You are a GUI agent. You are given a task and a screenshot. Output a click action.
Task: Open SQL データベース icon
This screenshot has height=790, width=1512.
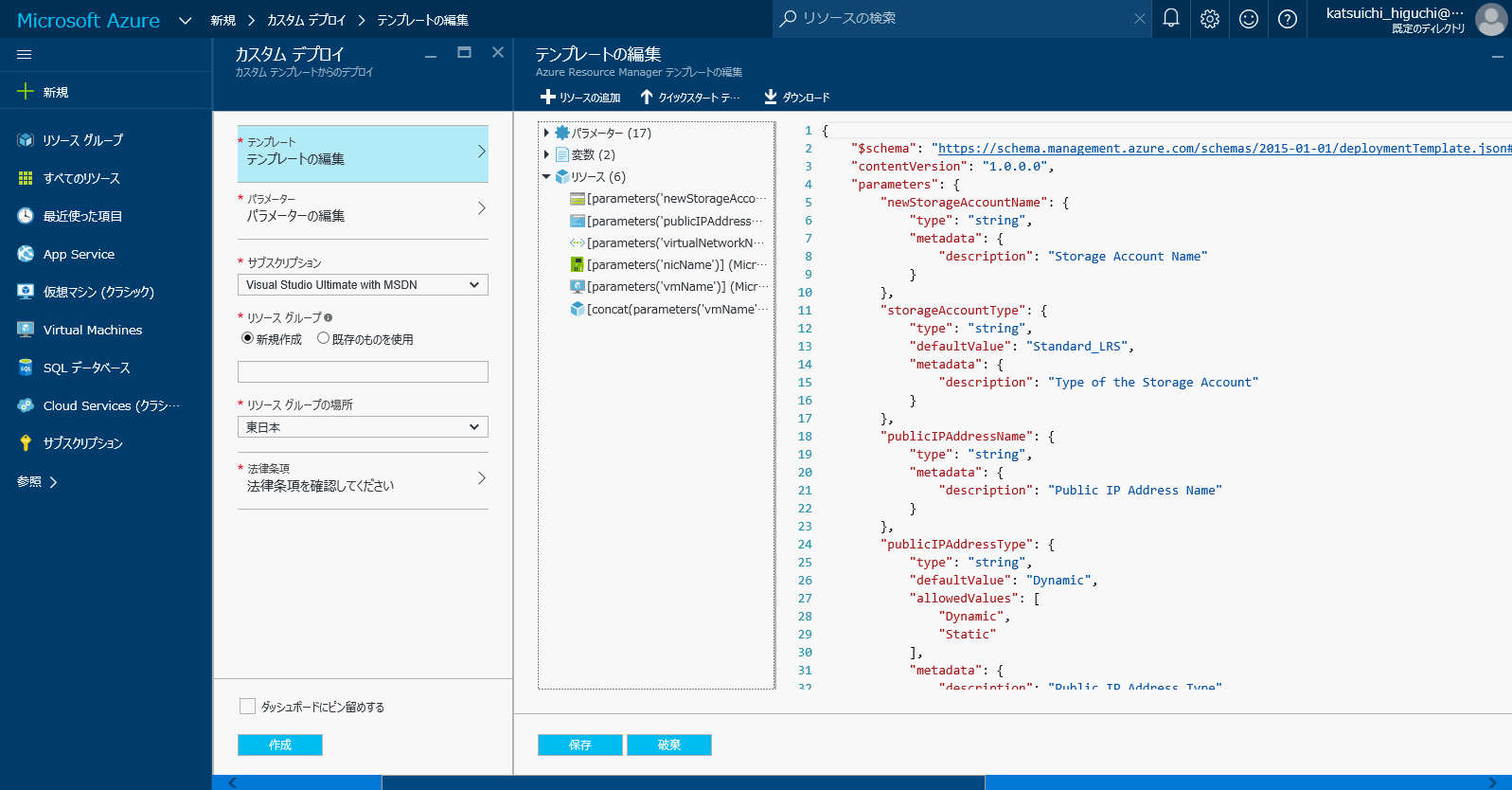point(26,368)
